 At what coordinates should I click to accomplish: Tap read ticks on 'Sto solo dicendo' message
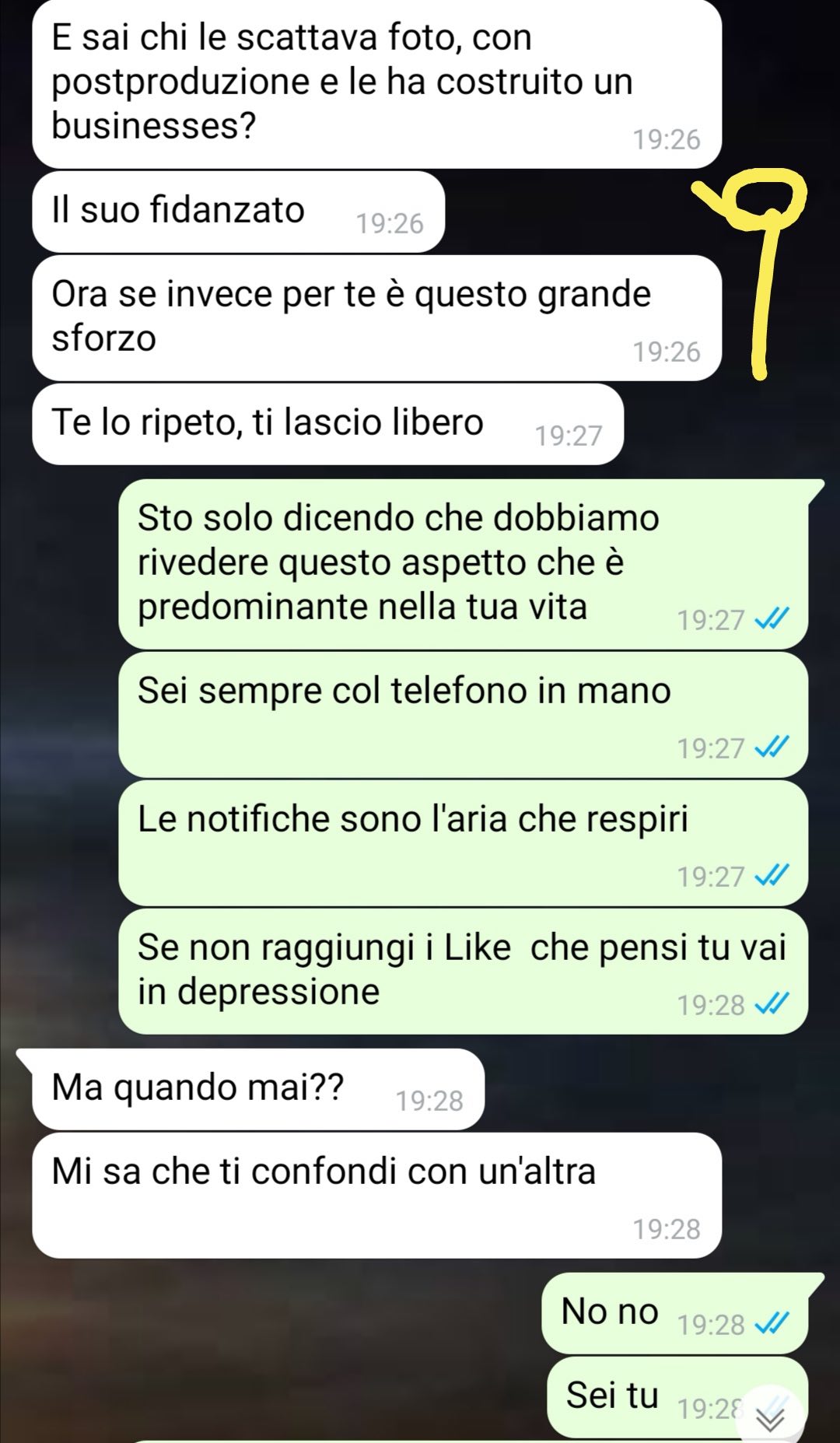[x=772, y=619]
